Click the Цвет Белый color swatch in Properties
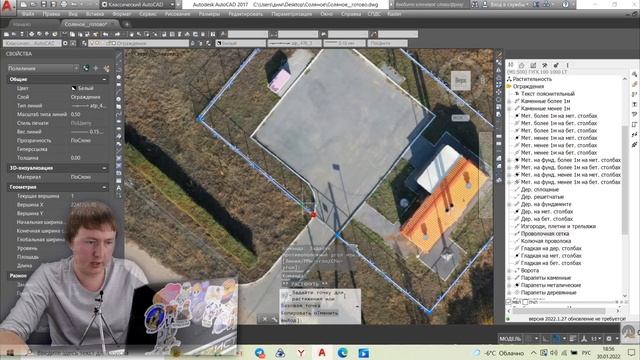Viewport: 640px width, 360px height. [74, 88]
